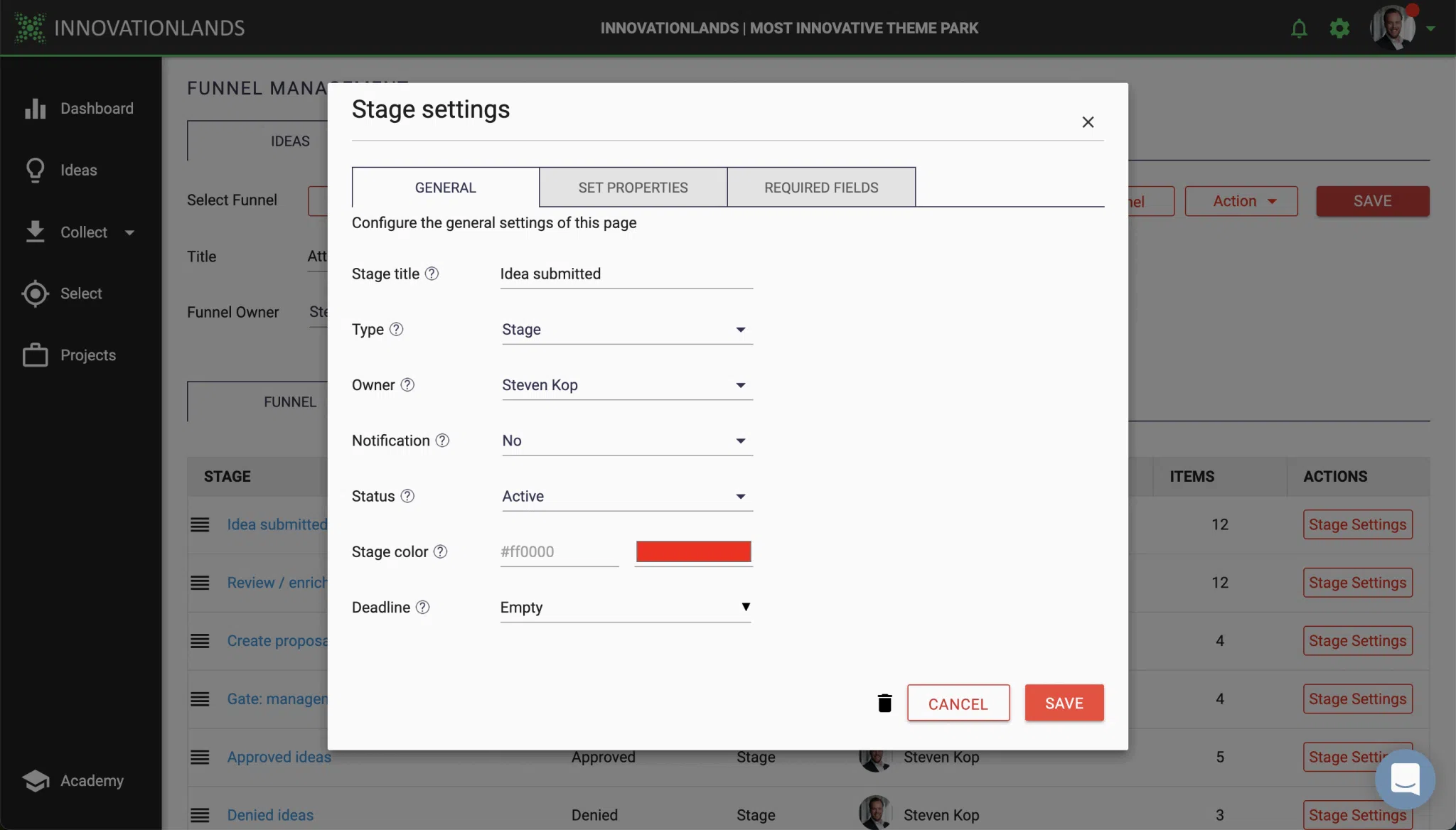Open the chat support bubble
This screenshot has width=1456, height=830.
pos(1405,780)
